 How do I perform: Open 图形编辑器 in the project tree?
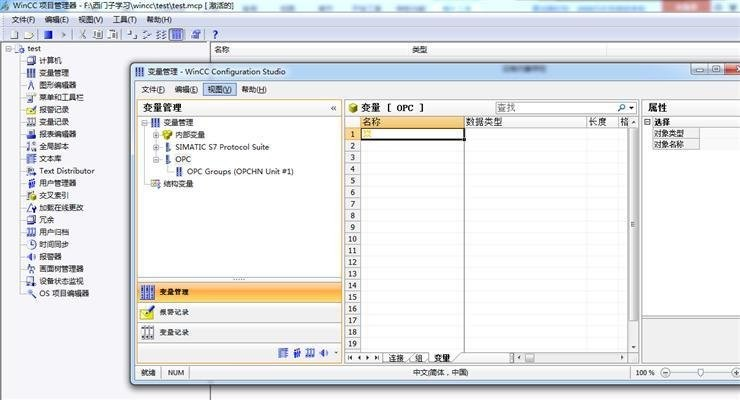[x=58, y=85]
